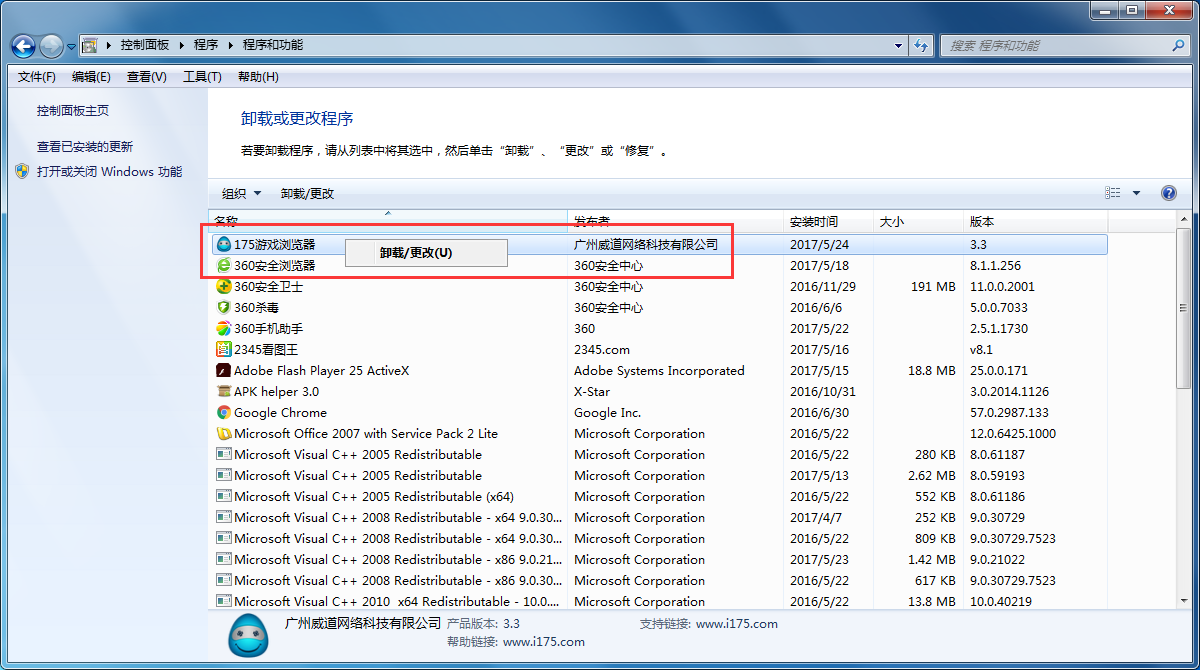Image resolution: width=1200 pixels, height=670 pixels.
Task: Expand the 组织 dropdown
Action: (241, 194)
